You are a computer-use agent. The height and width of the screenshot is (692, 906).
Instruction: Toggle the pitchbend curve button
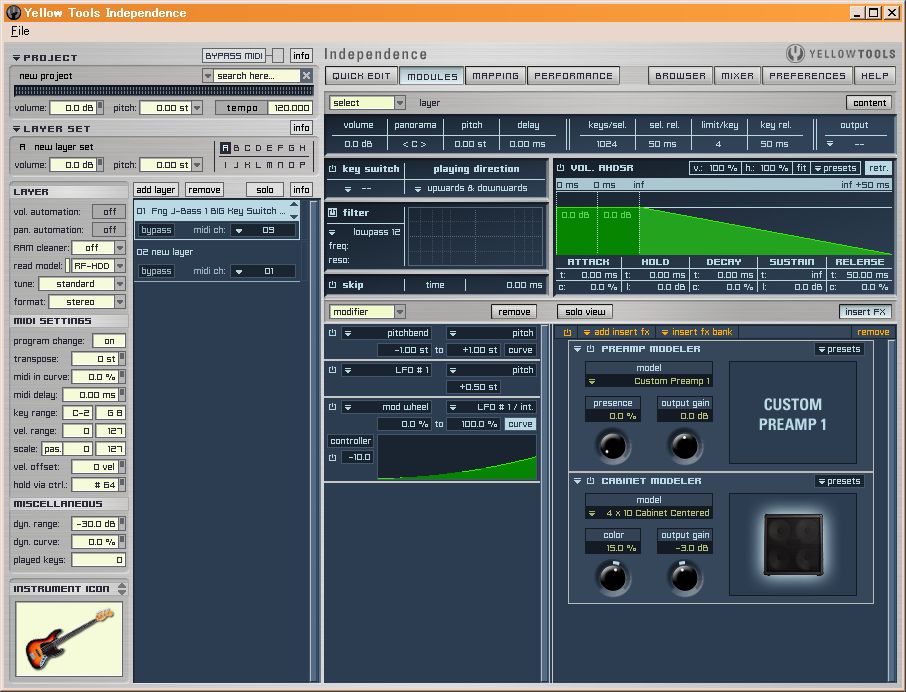[x=520, y=350]
